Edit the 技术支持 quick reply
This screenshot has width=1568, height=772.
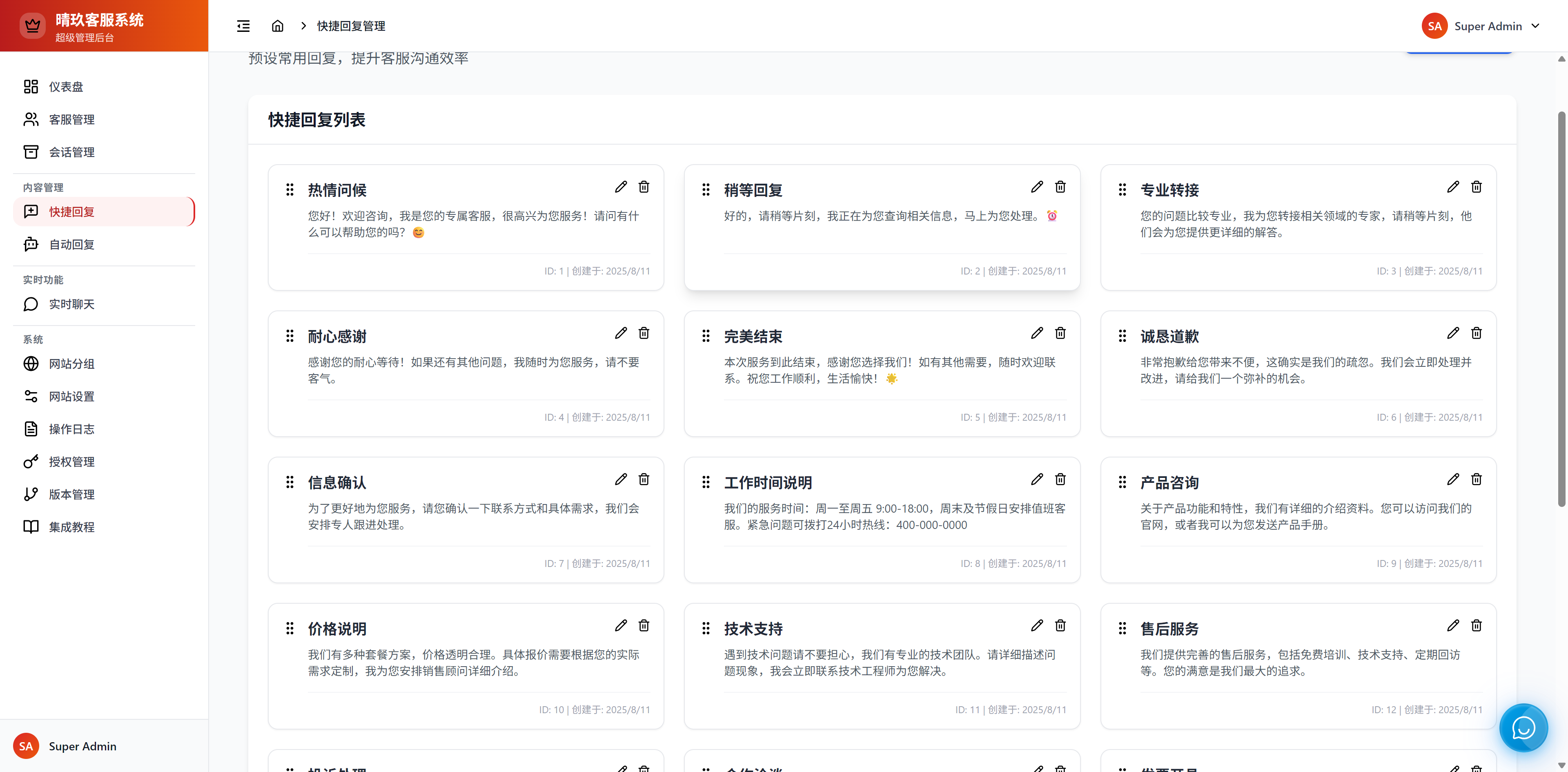pos(1037,625)
